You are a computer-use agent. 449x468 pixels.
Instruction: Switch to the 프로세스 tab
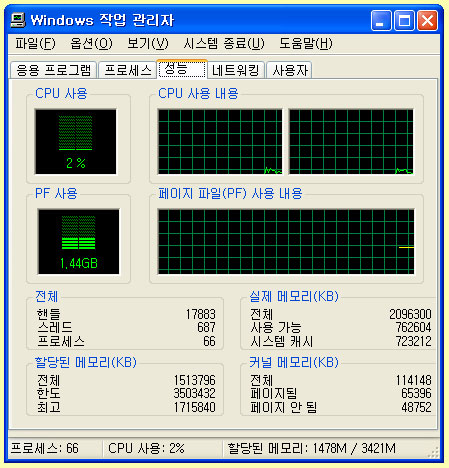tap(128, 70)
